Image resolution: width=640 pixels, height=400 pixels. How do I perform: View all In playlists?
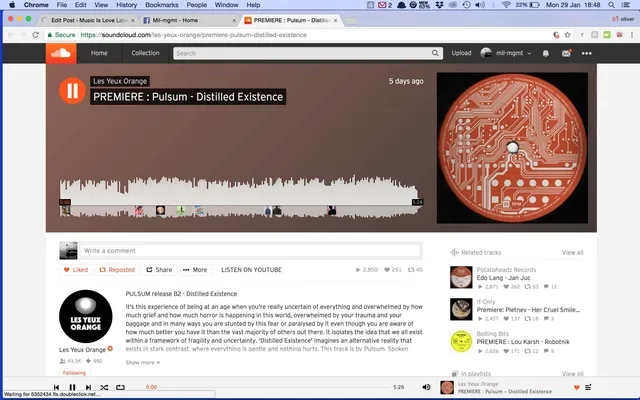572,373
